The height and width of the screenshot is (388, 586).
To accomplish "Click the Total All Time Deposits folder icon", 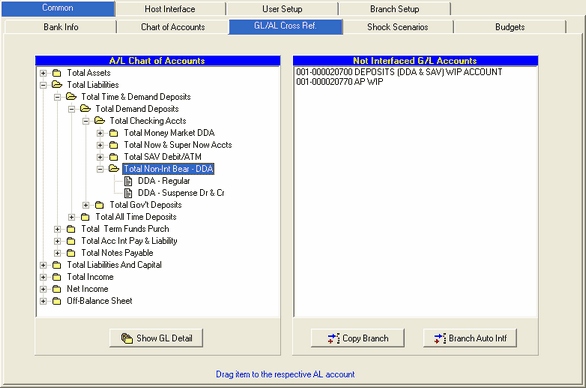I will 85,217.
